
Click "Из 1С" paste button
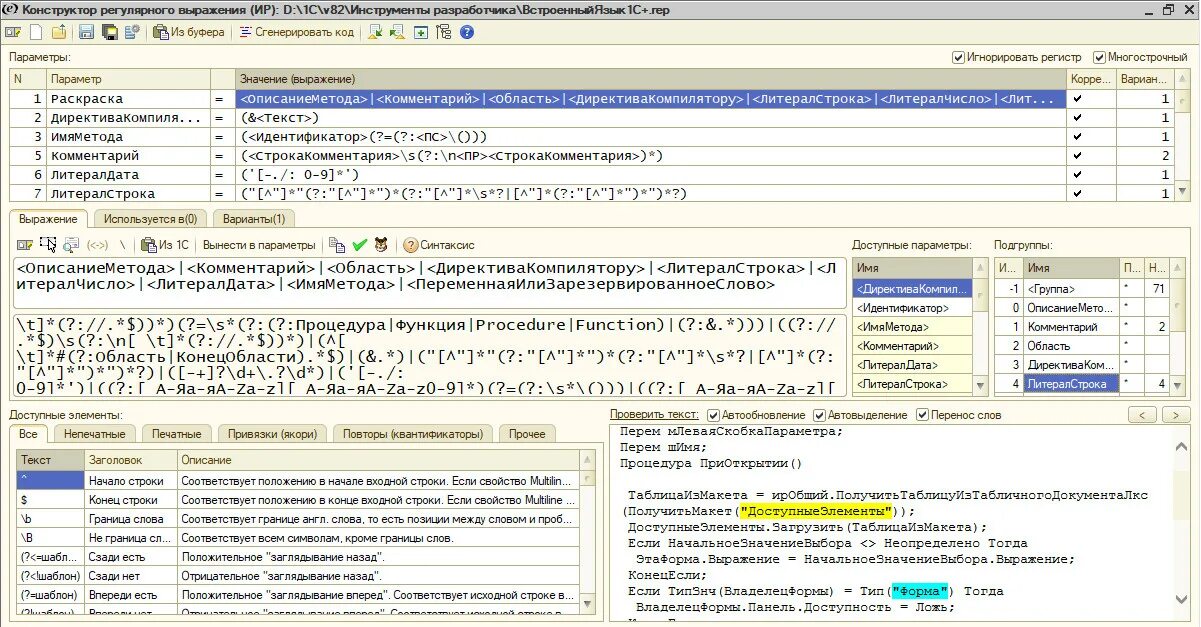(x=166, y=245)
